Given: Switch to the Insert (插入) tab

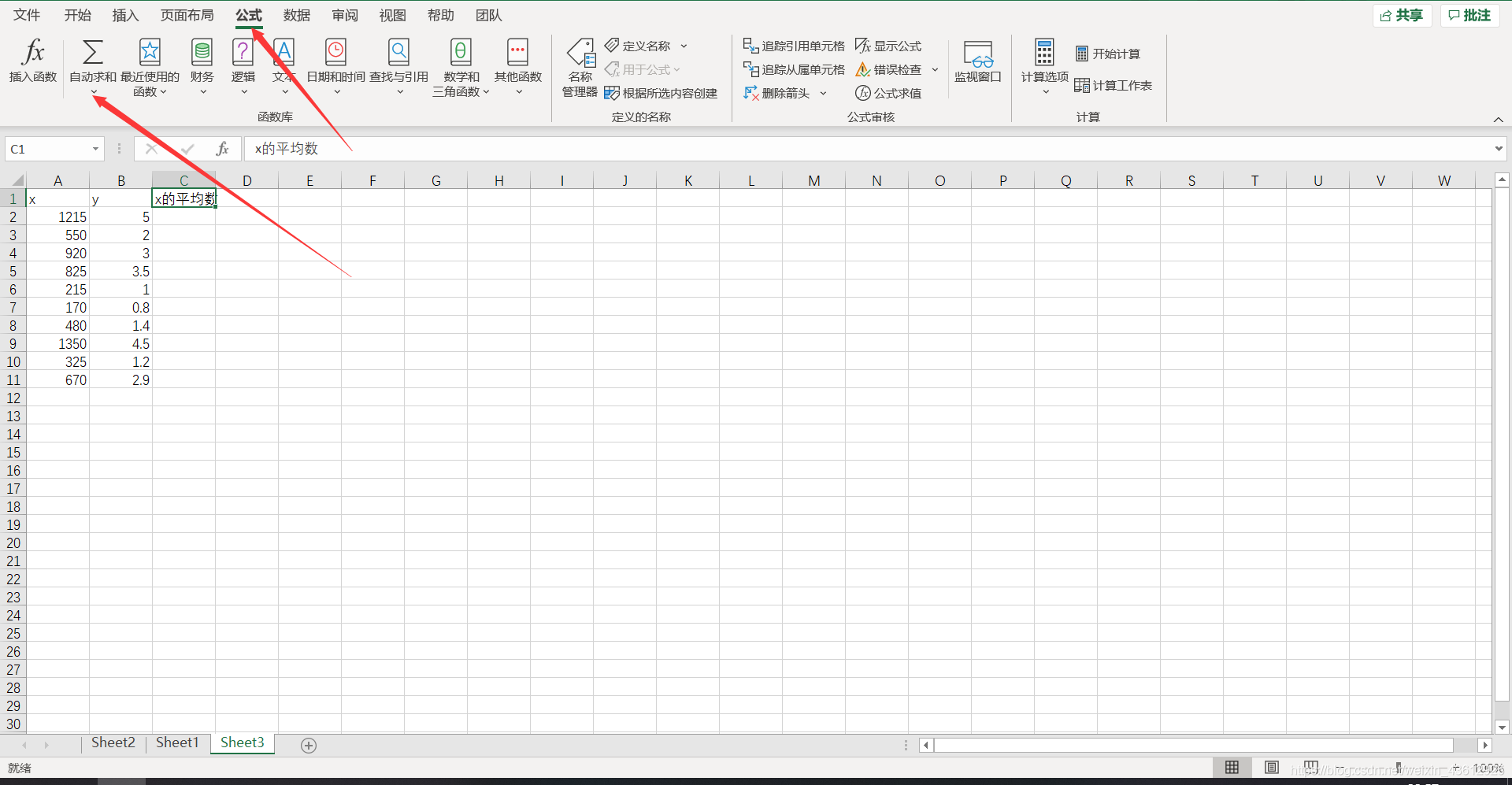Looking at the screenshot, I should (125, 15).
